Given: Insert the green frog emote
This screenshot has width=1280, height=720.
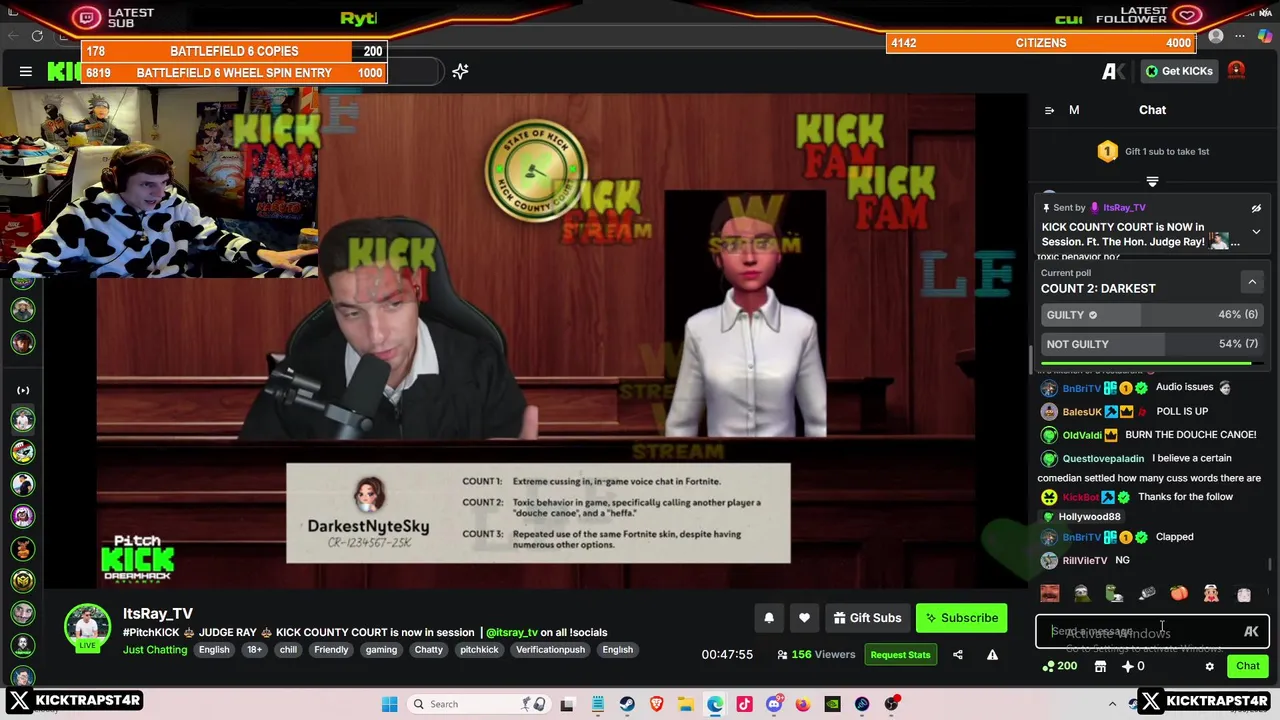Looking at the screenshot, I should pos(1114,594).
